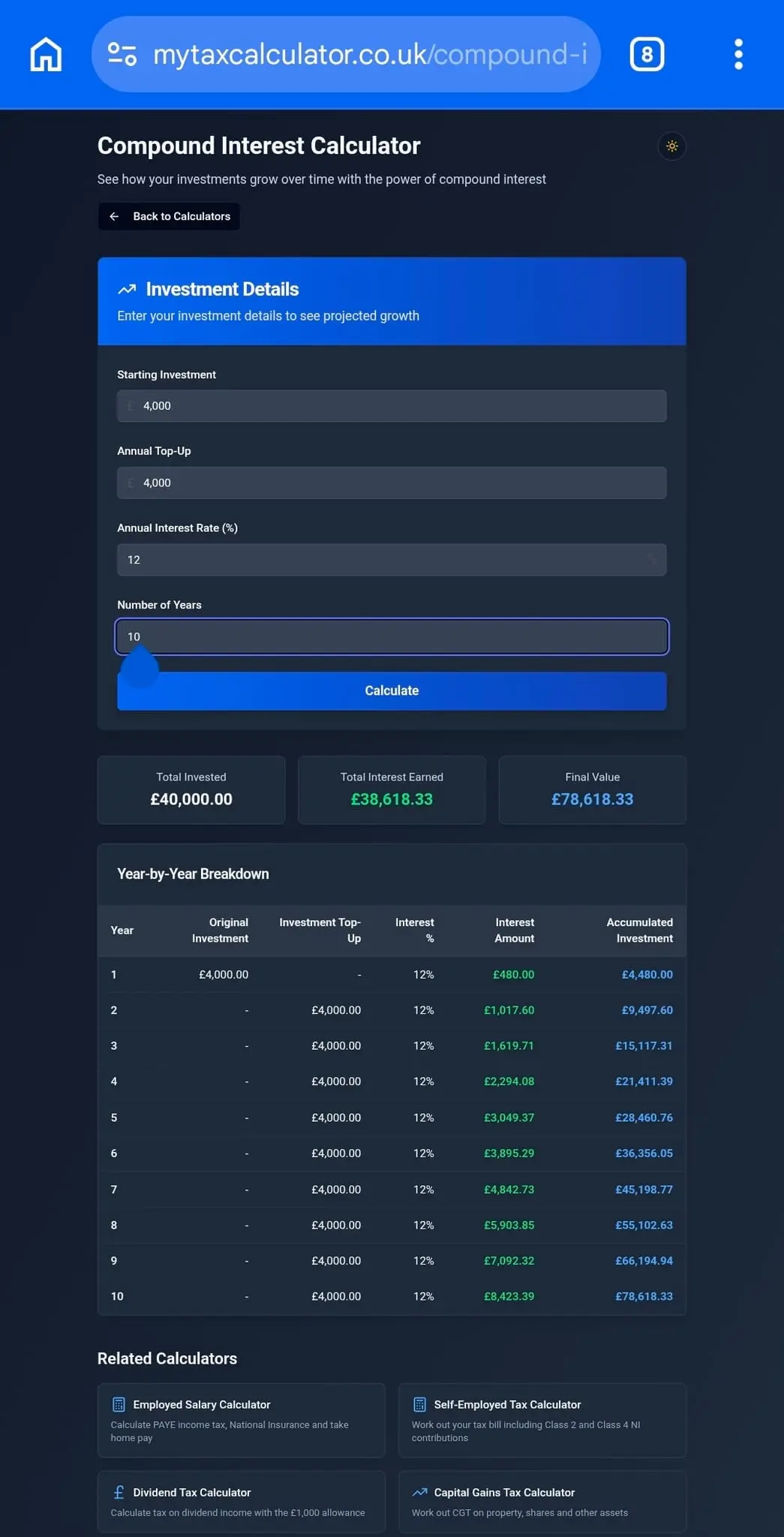Focus the Number of Years input field
Image resolution: width=784 pixels, height=1537 pixels.
(x=392, y=636)
